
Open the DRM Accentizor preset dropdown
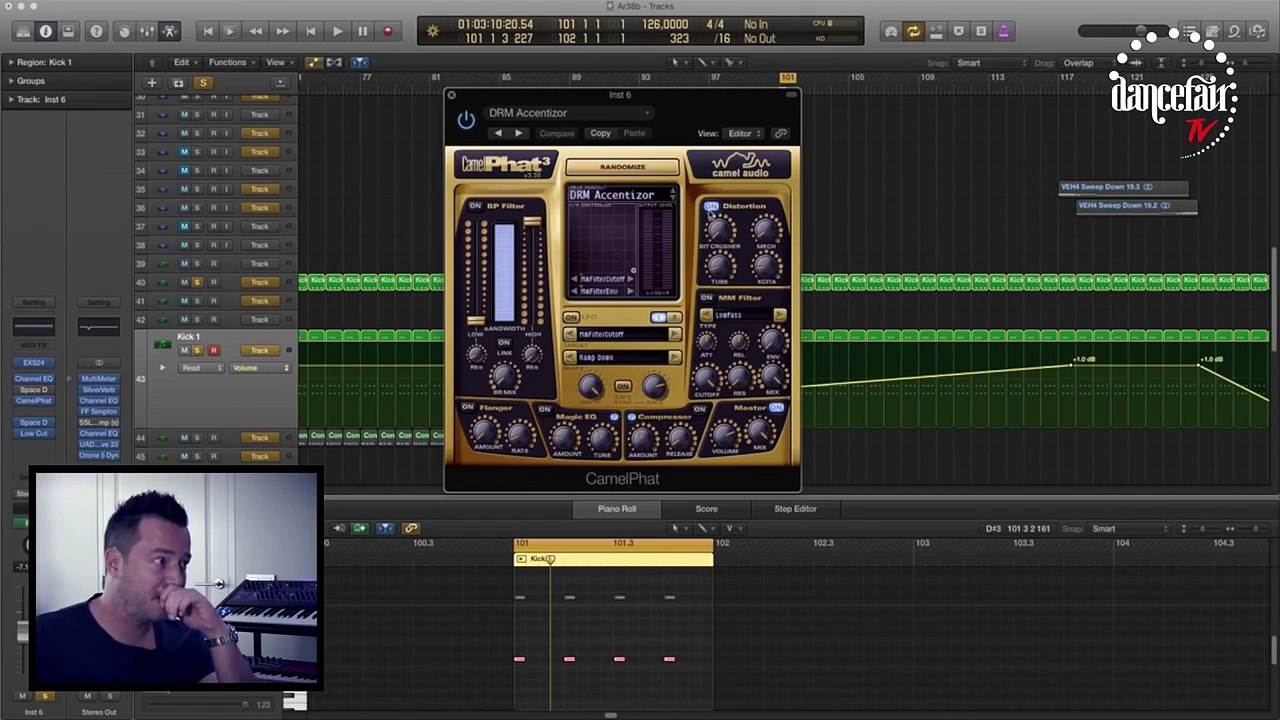tap(568, 113)
